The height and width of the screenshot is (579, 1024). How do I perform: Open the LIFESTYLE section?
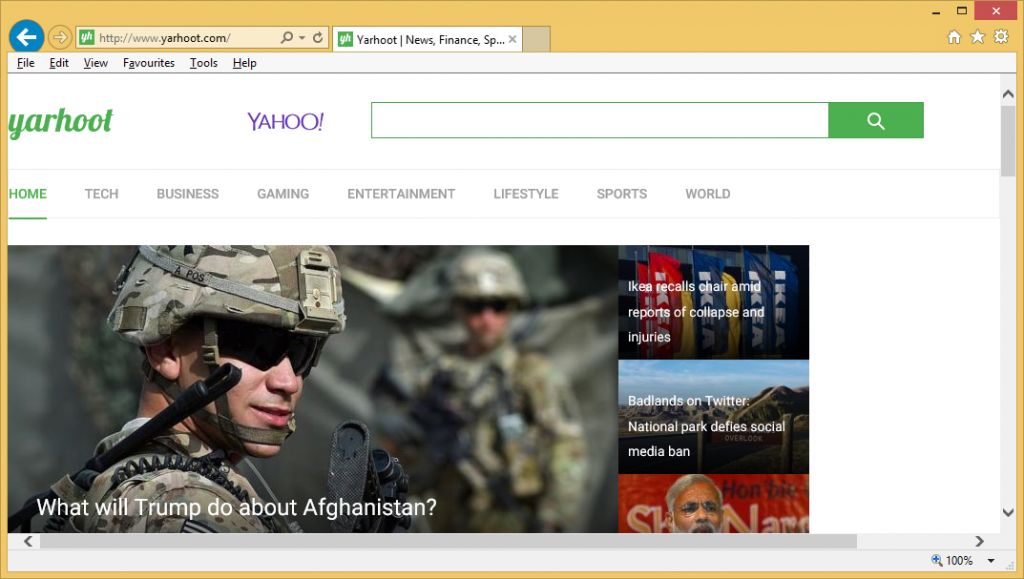526,194
